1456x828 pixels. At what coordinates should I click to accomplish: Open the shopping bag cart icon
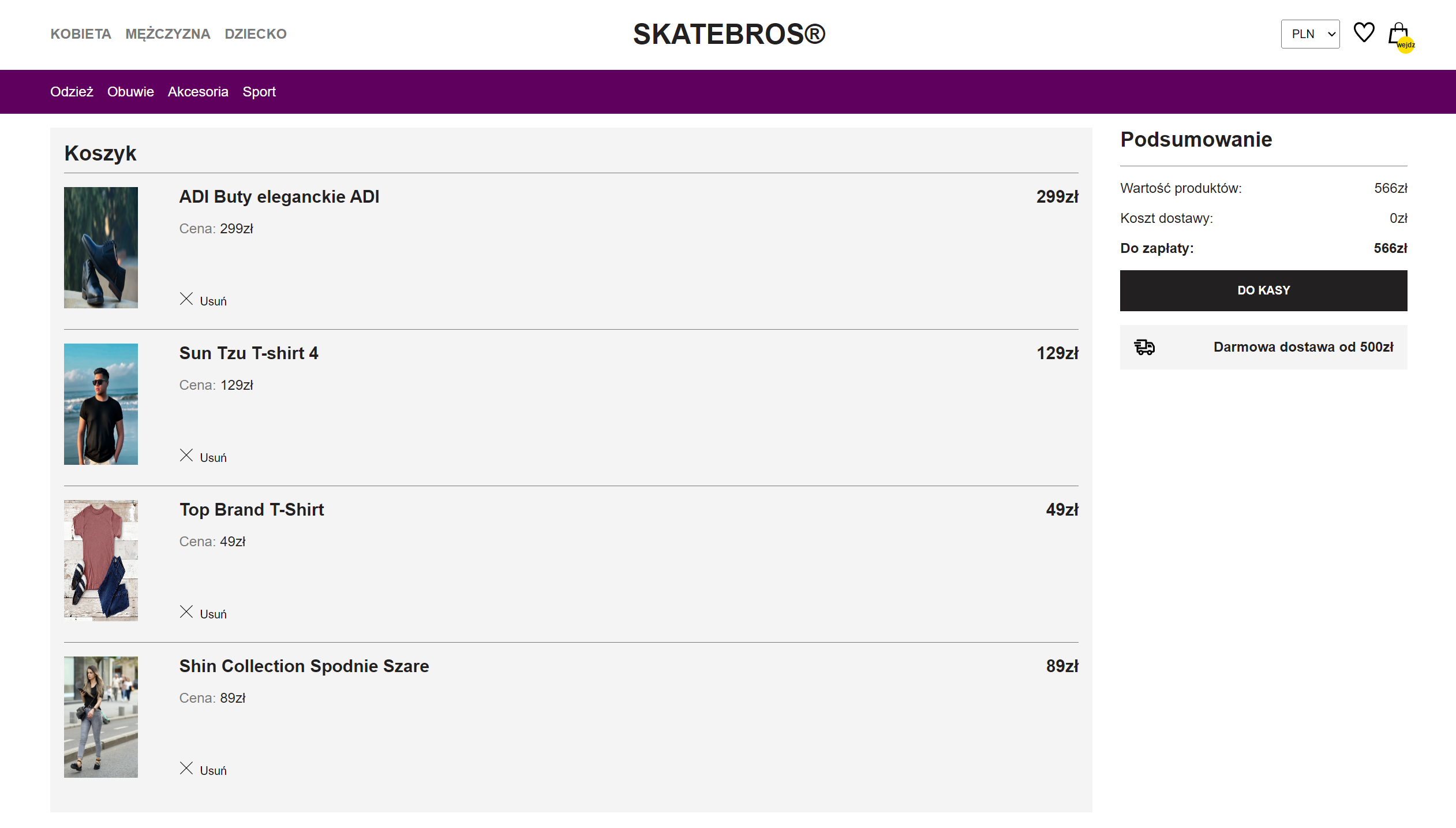click(1398, 34)
